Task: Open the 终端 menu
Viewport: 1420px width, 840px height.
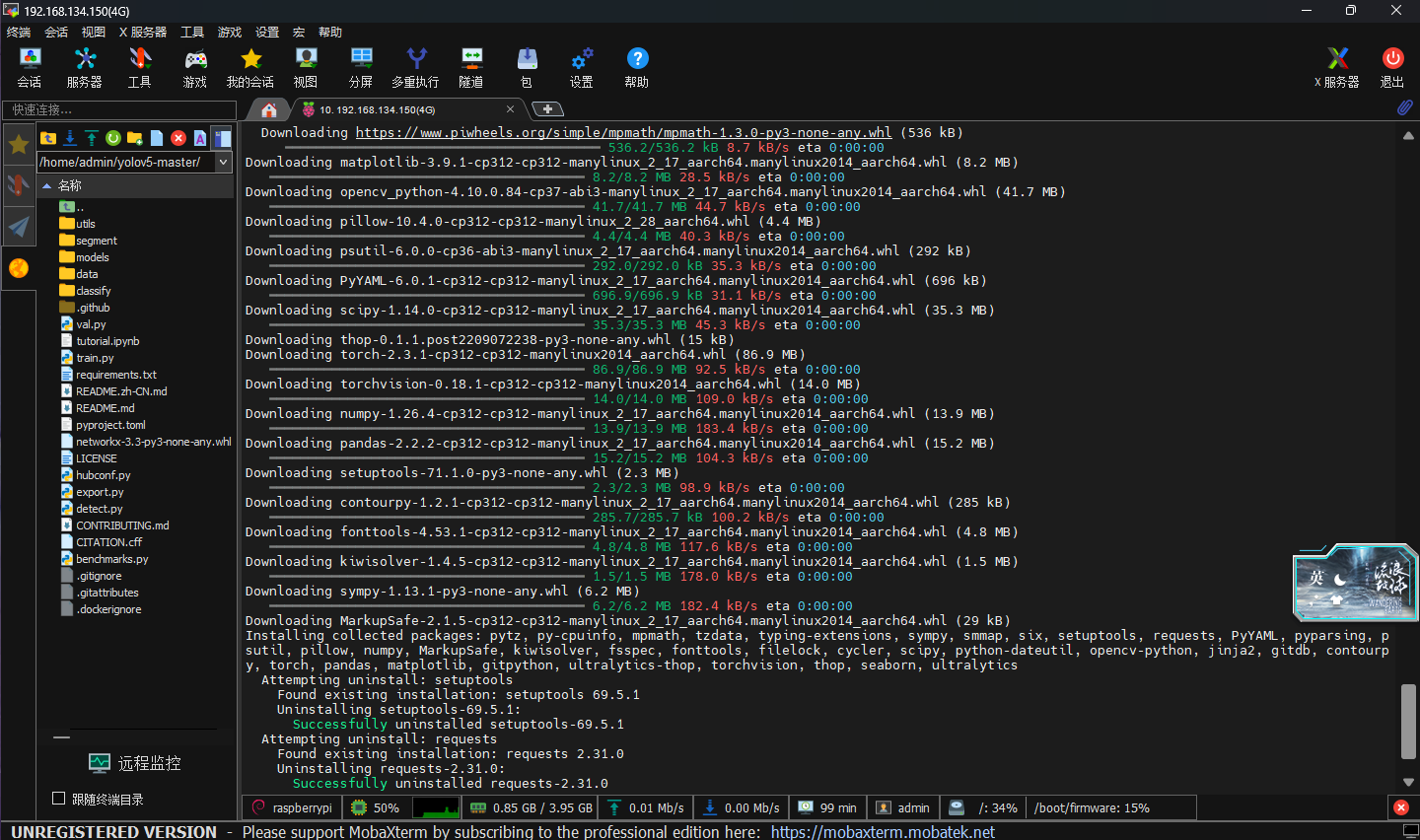Action: pyautogui.click(x=19, y=33)
